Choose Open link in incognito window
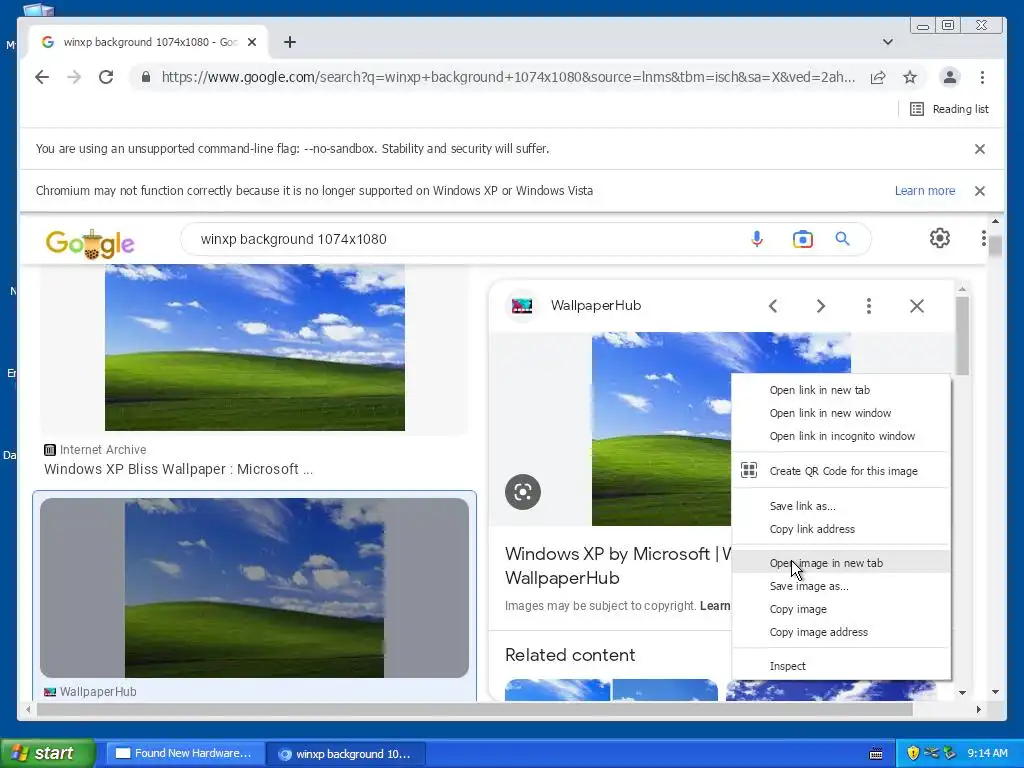This screenshot has width=1024, height=768. pyautogui.click(x=841, y=436)
